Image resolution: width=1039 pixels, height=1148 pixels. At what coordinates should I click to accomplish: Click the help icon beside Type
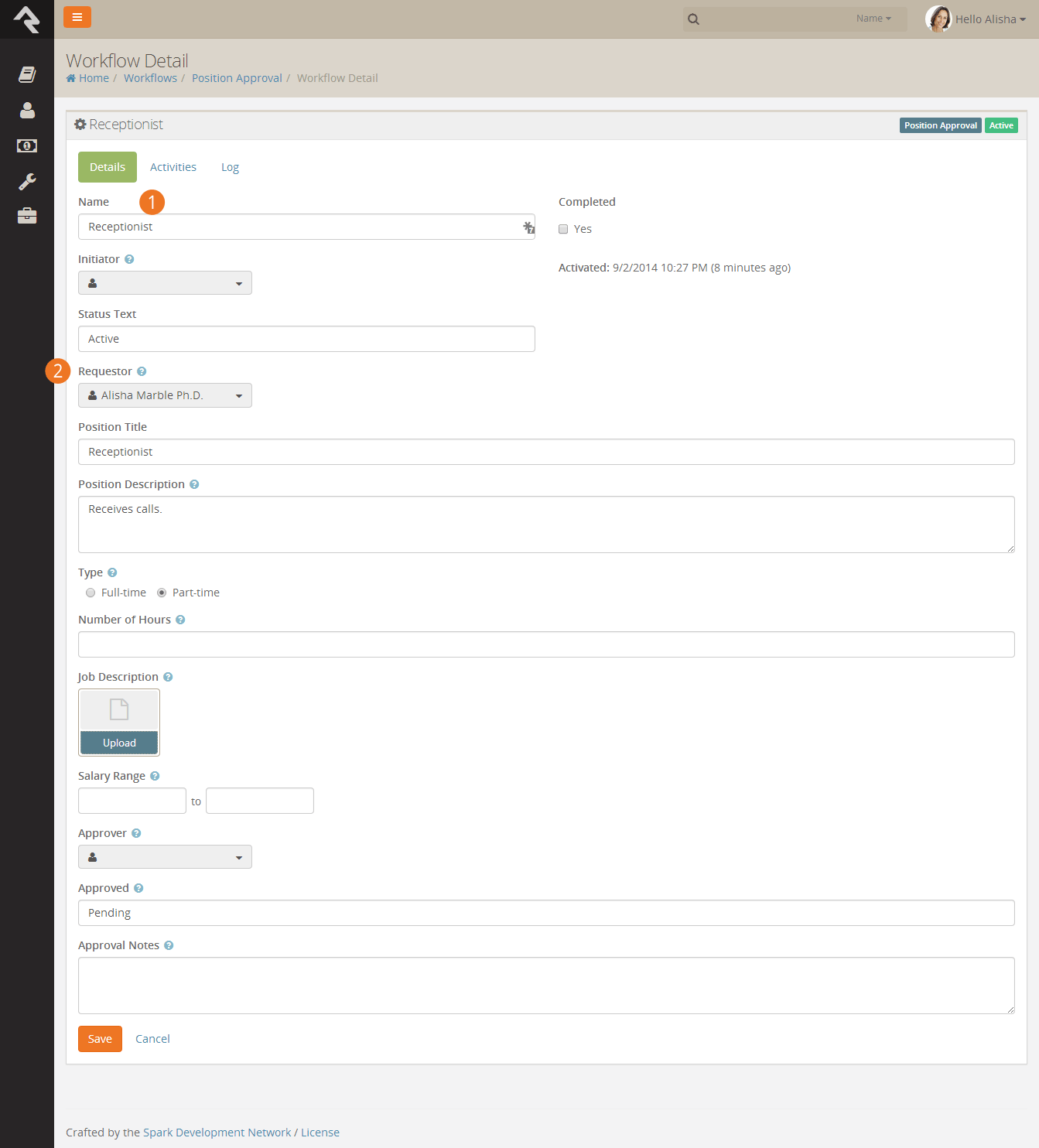112,572
